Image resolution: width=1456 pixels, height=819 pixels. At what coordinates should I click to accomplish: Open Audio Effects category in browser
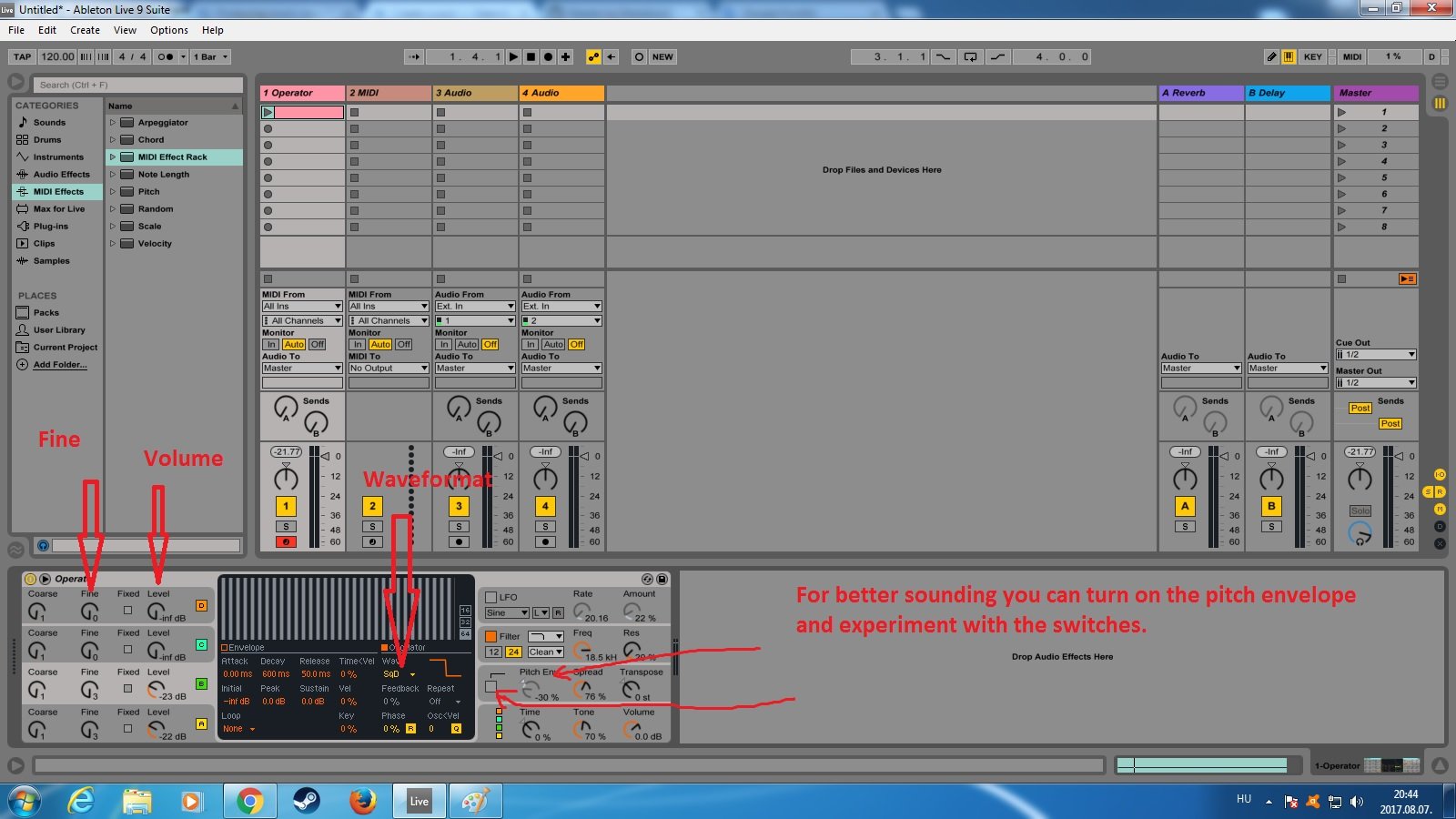click(61, 174)
